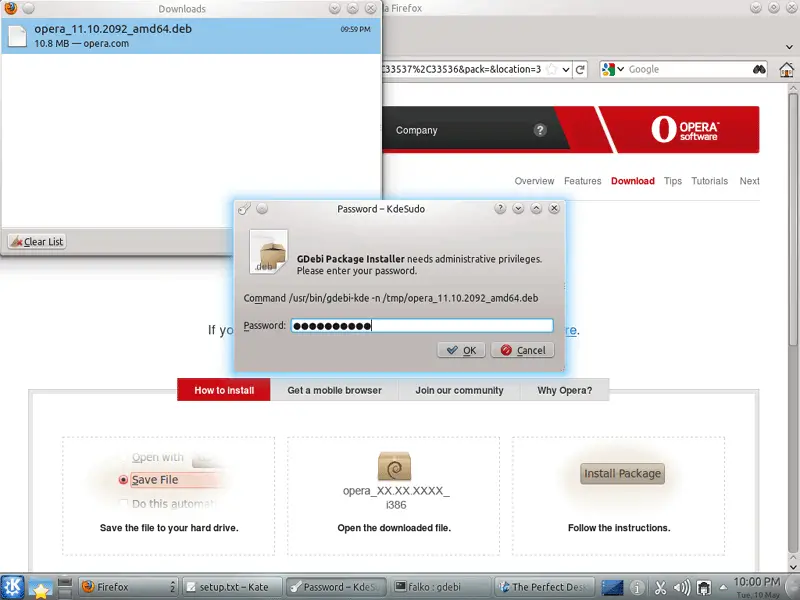Click the Firefox address bar URL
Viewport: 800px width, 600px height.
coord(462,69)
